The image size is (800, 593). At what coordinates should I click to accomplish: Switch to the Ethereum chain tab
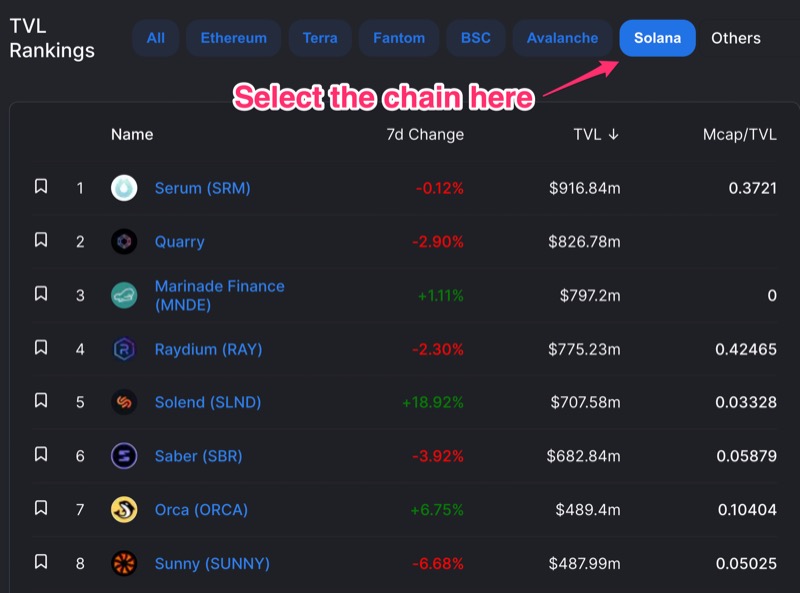[x=234, y=38]
